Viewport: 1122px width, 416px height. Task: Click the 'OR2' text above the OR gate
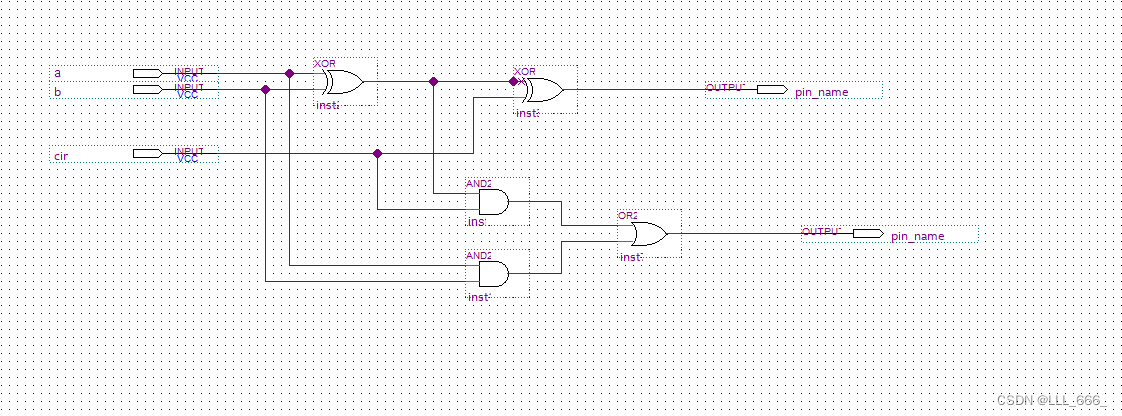(x=628, y=215)
